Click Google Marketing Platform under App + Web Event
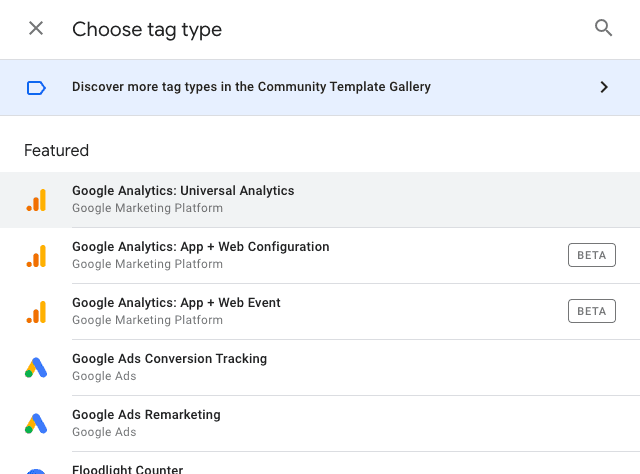Image resolution: width=640 pixels, height=474 pixels. [x=147, y=320]
